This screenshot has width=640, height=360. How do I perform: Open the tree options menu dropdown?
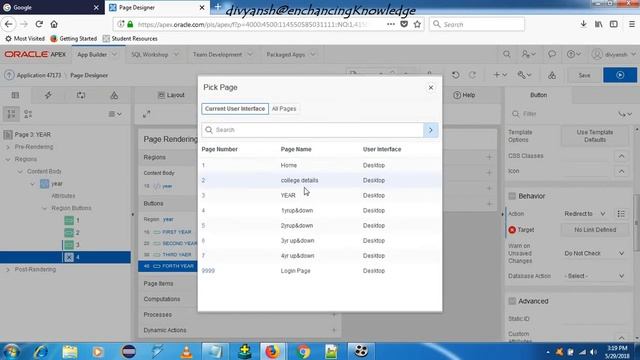[x=115, y=114]
